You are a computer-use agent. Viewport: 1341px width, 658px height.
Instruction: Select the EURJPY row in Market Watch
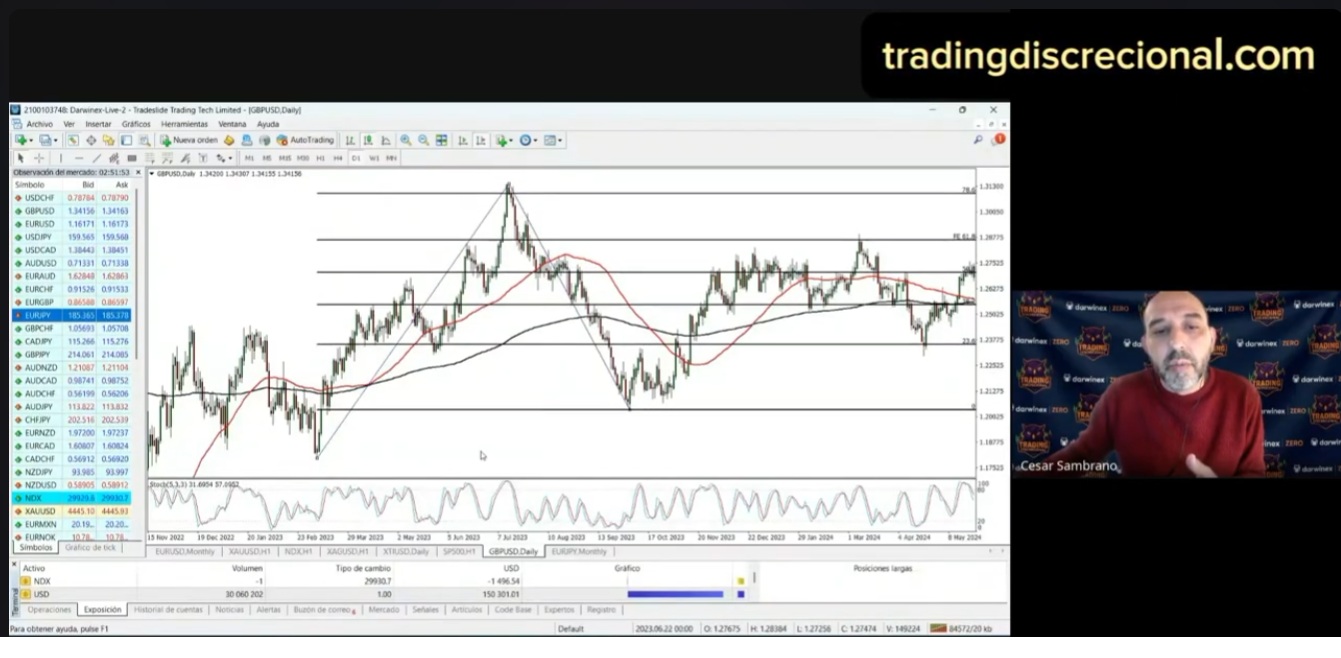click(x=72, y=315)
